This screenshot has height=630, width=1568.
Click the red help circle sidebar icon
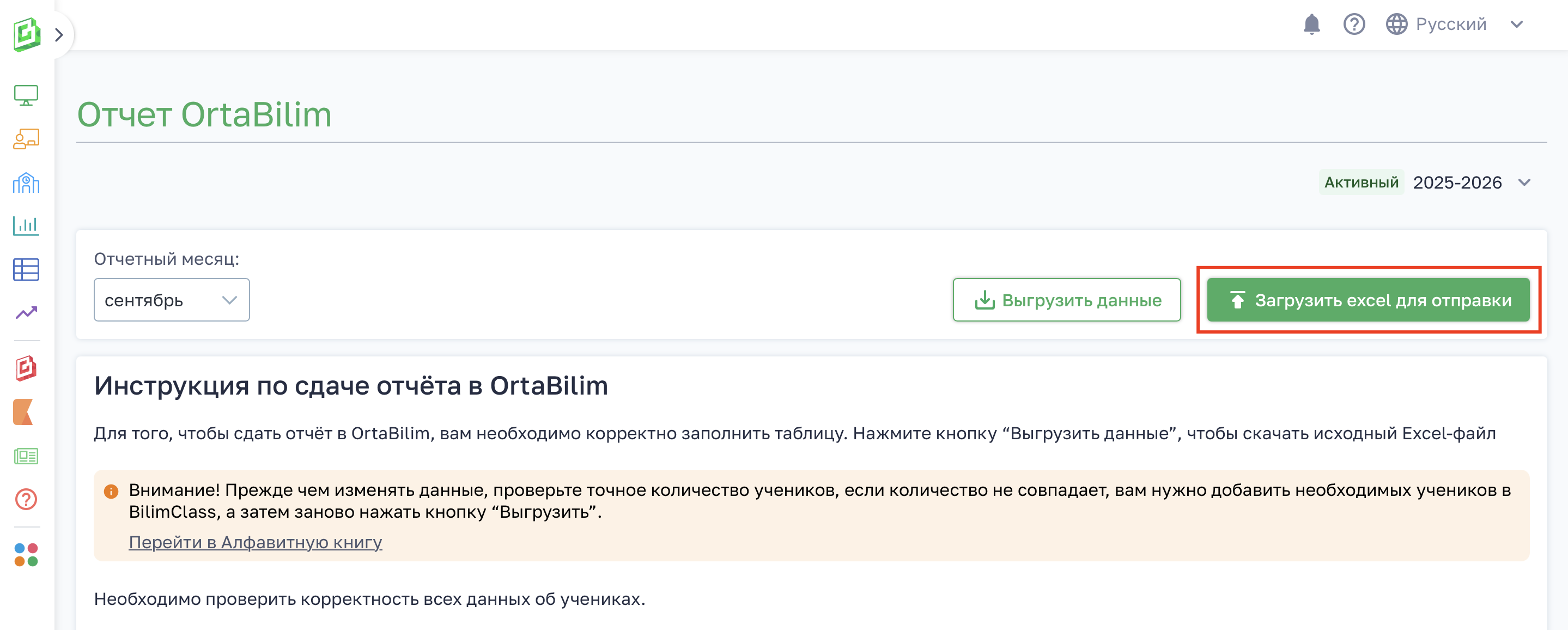26,499
